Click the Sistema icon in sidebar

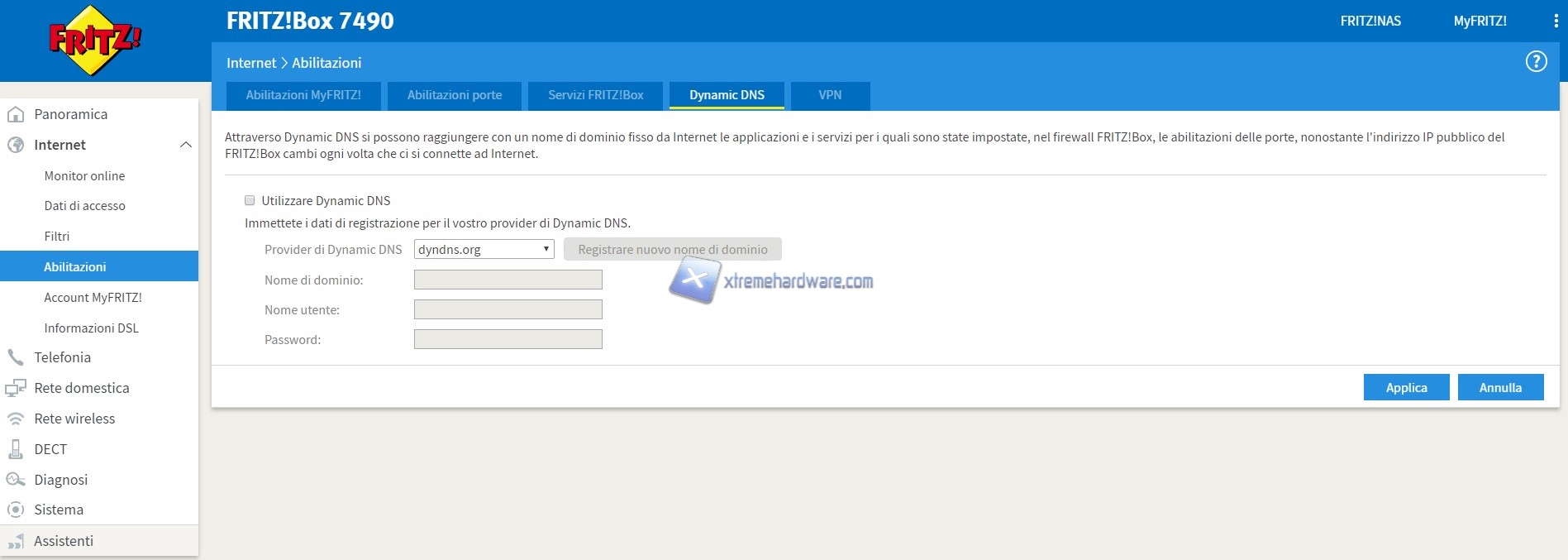[x=16, y=510]
